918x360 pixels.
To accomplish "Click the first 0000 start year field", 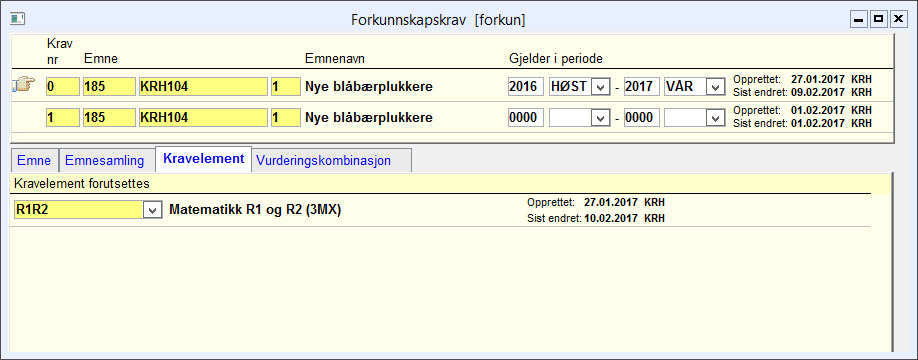I will [526, 118].
